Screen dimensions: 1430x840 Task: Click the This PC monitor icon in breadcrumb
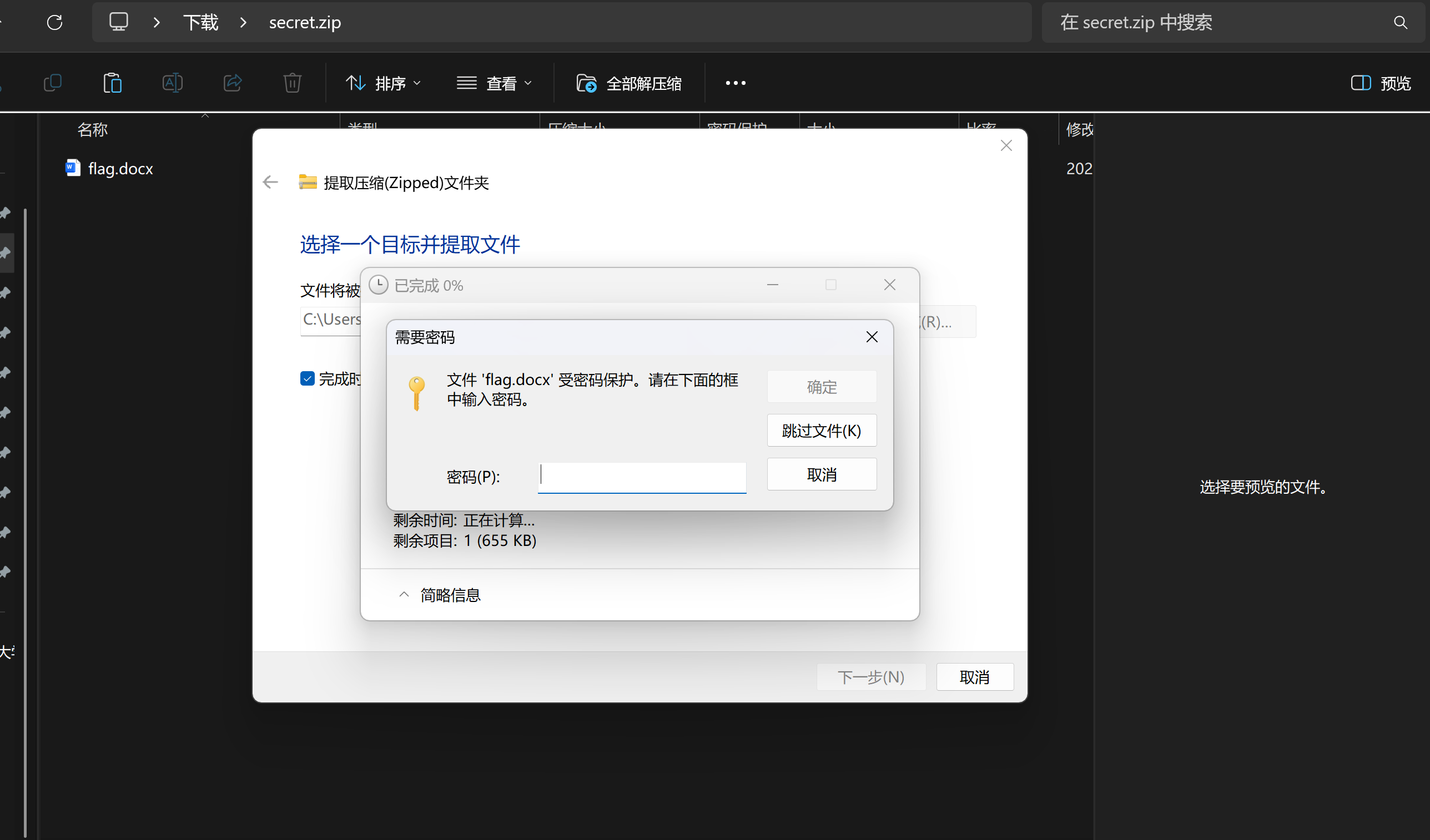click(x=119, y=22)
